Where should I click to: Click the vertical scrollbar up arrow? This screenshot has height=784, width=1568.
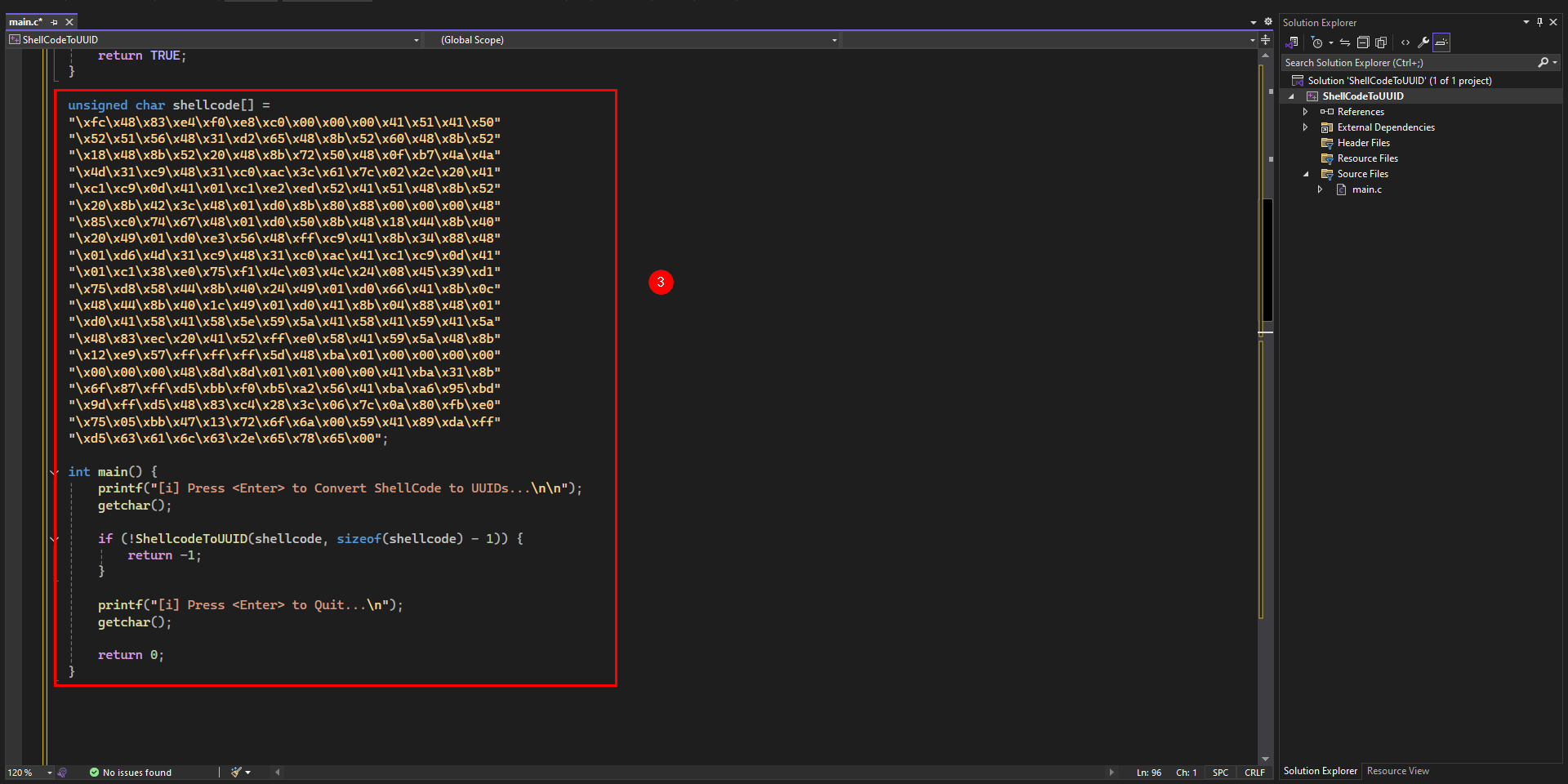tap(1266, 56)
